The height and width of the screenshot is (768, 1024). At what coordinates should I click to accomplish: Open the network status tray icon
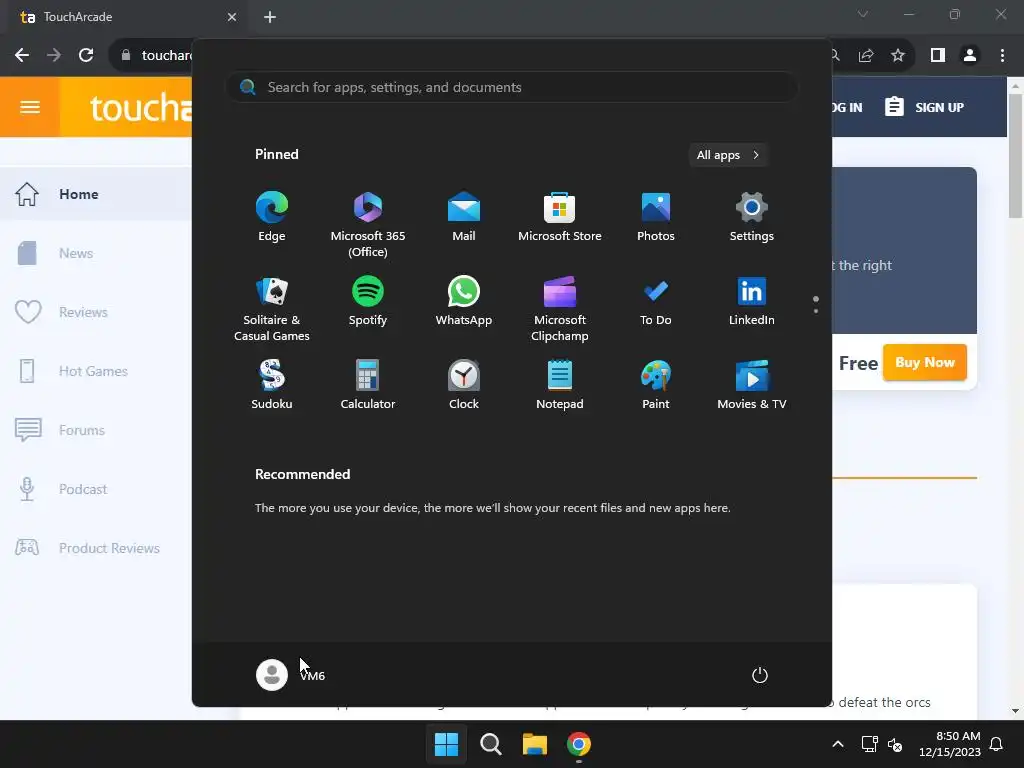click(x=869, y=744)
